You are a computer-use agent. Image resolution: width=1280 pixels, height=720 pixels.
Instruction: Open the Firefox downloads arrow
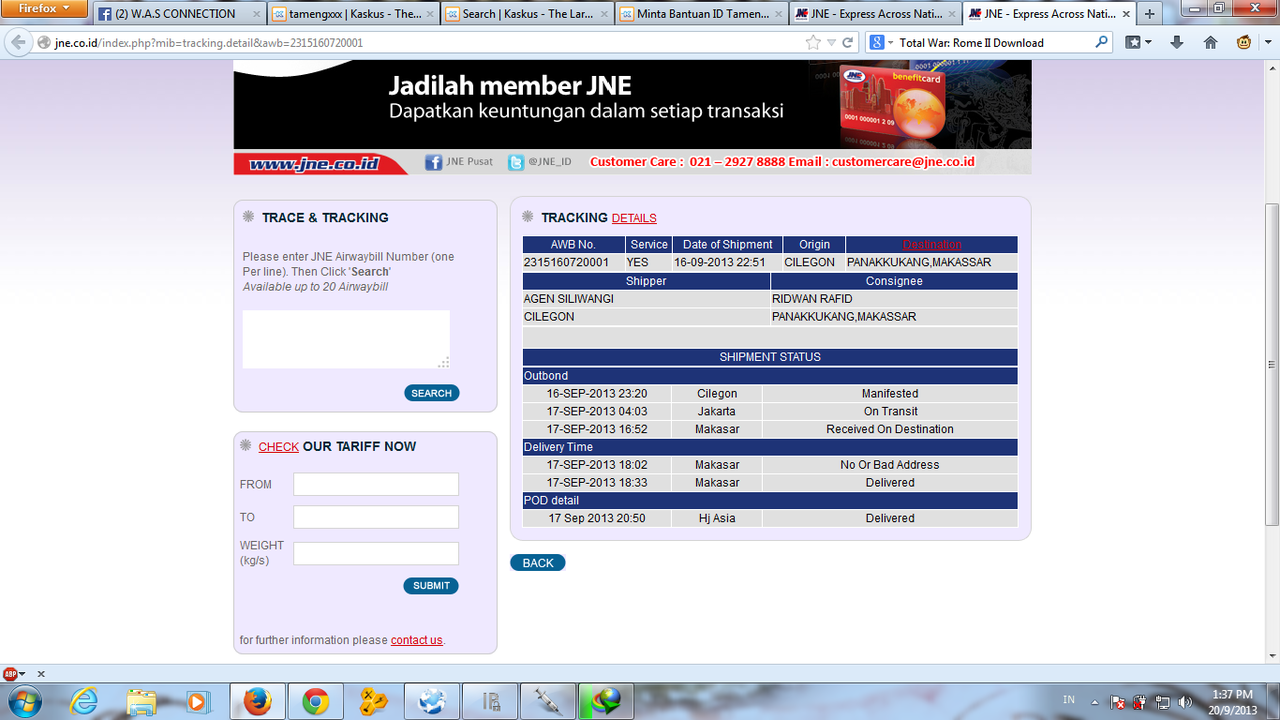(1177, 42)
